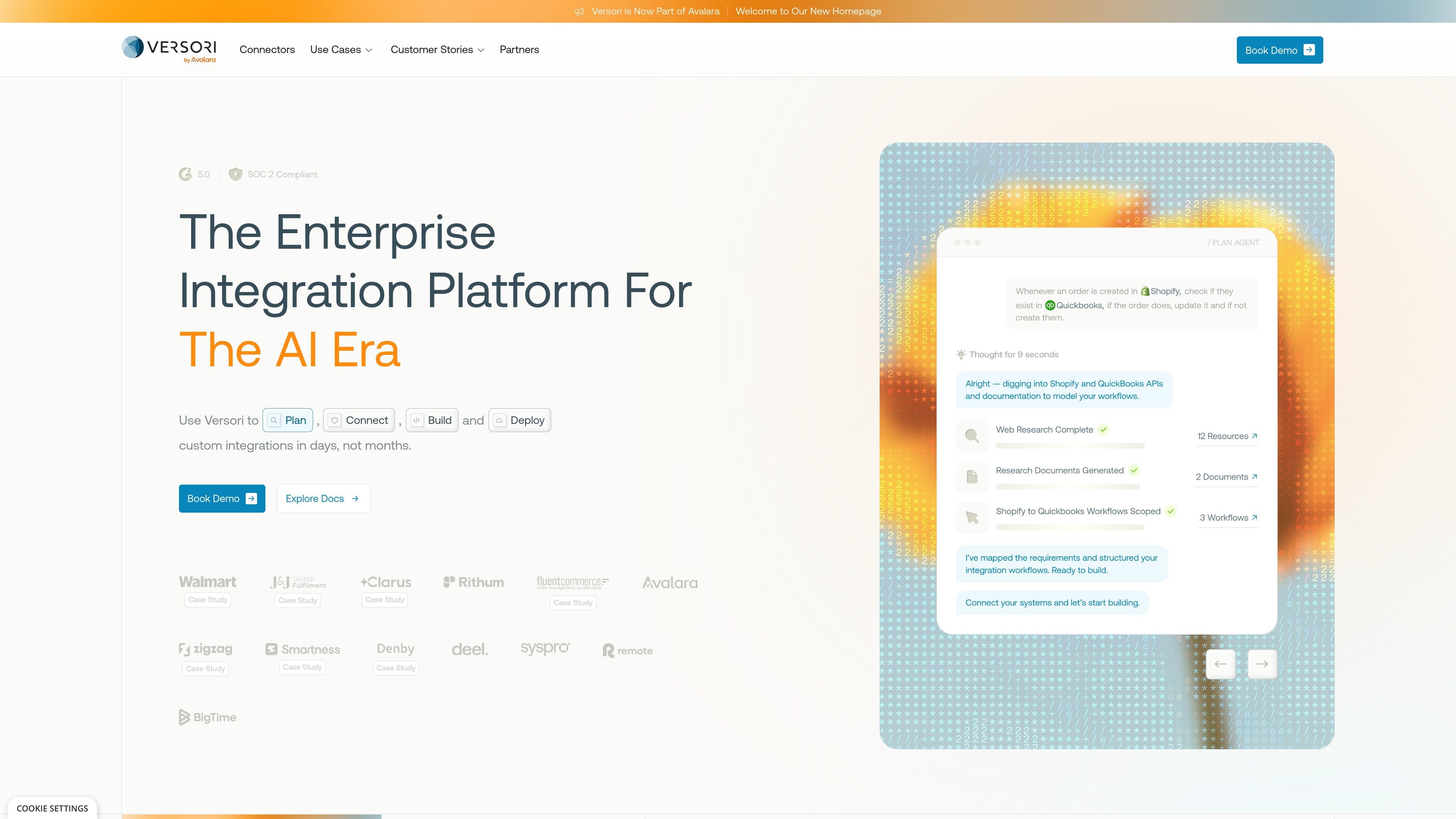Click the remote logo
This screenshot has width=1456, height=819.
point(628,651)
